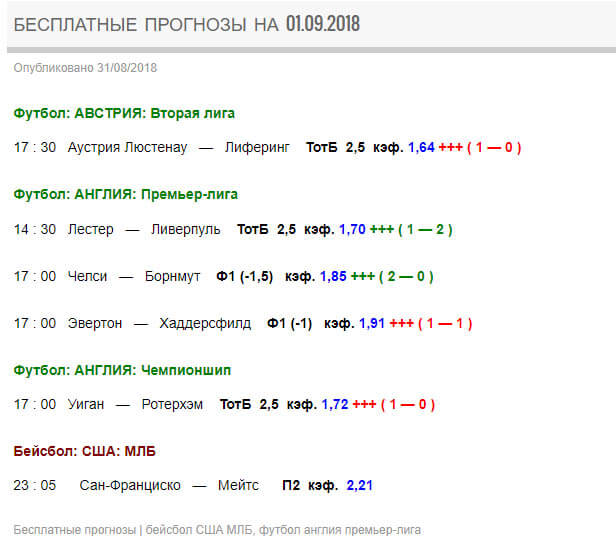The height and width of the screenshot is (560, 616).
Task: Click the heading 'БЕСПЛАТНЫЕ ПРОГНОЗЫ НА 01.09.2018'
Action: point(187,24)
